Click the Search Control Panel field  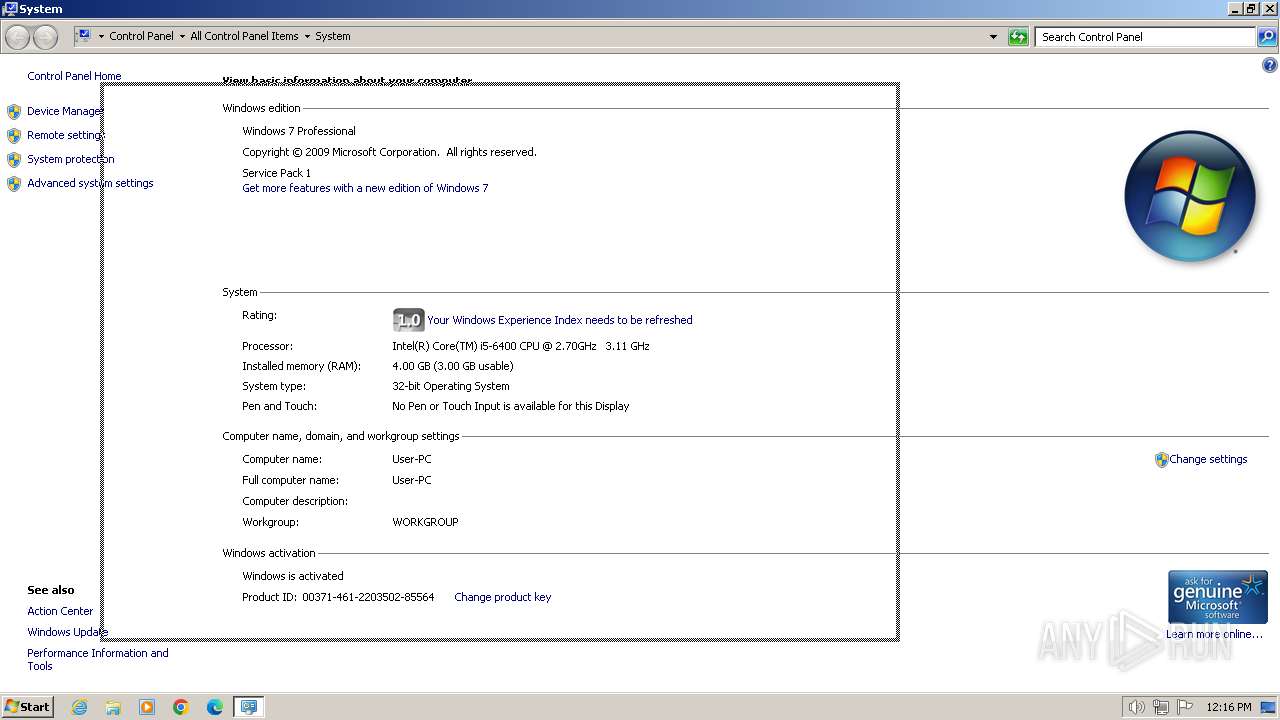tap(1145, 37)
